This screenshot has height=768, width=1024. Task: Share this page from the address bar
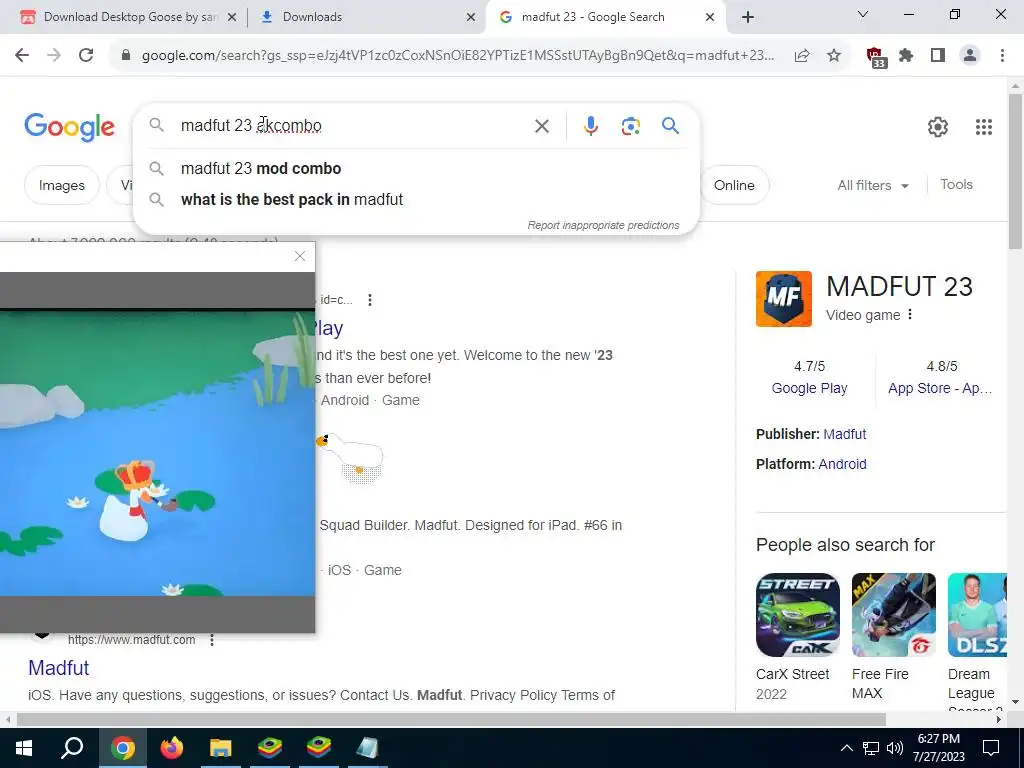(x=802, y=56)
